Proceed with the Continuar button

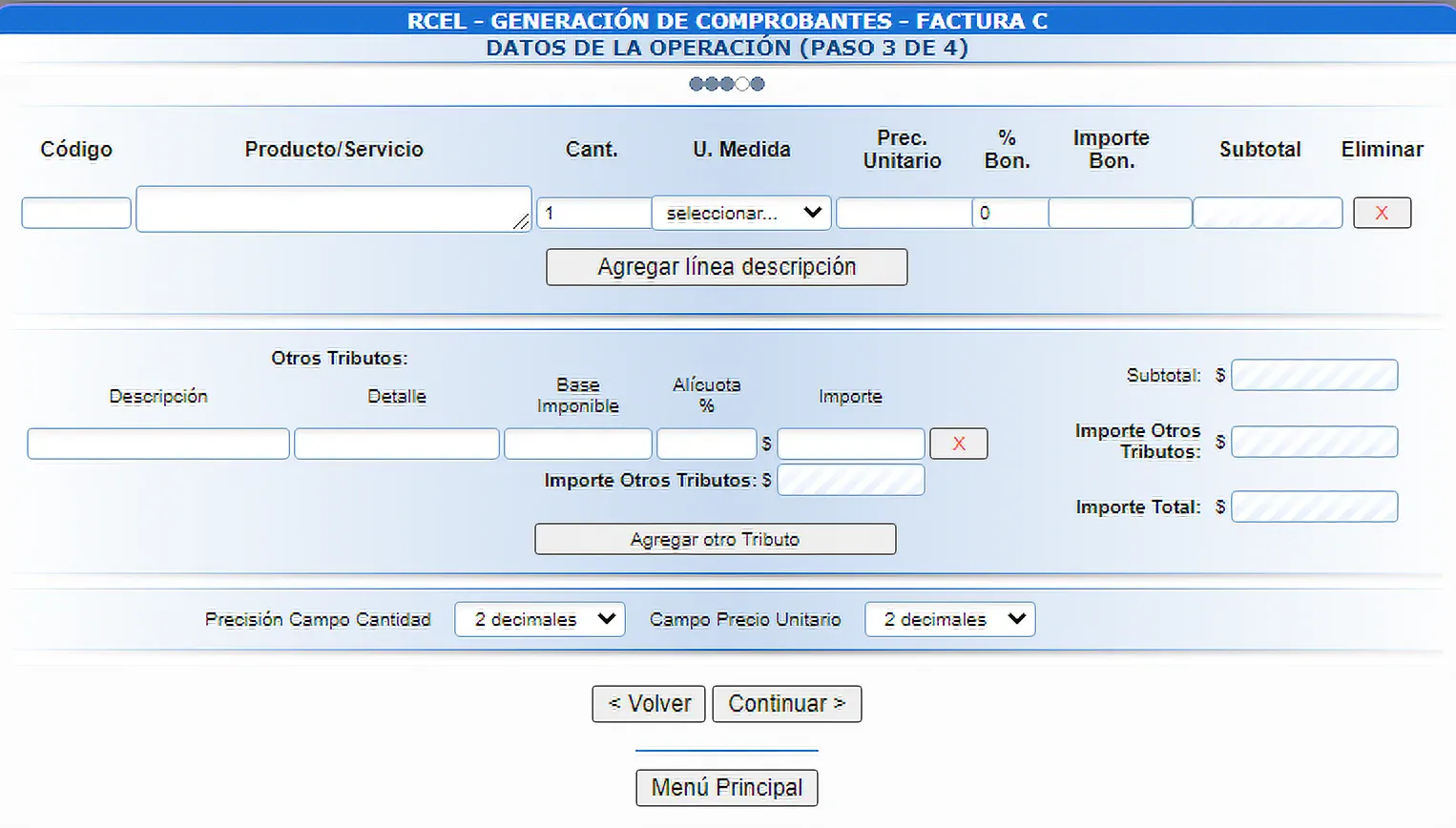[x=786, y=704]
